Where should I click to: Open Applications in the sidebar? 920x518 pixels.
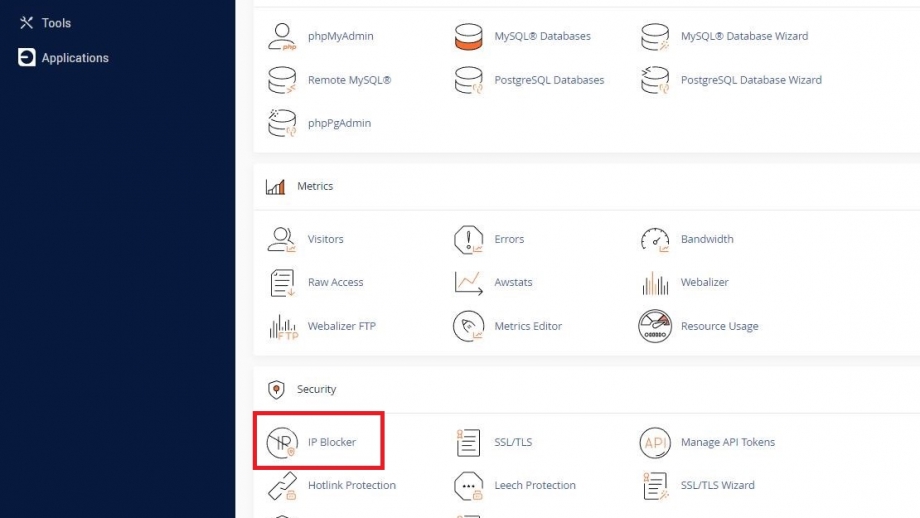pos(75,58)
